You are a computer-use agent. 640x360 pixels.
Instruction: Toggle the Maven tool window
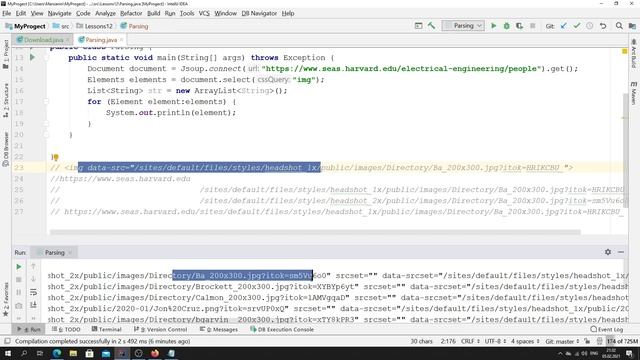tap(633, 93)
